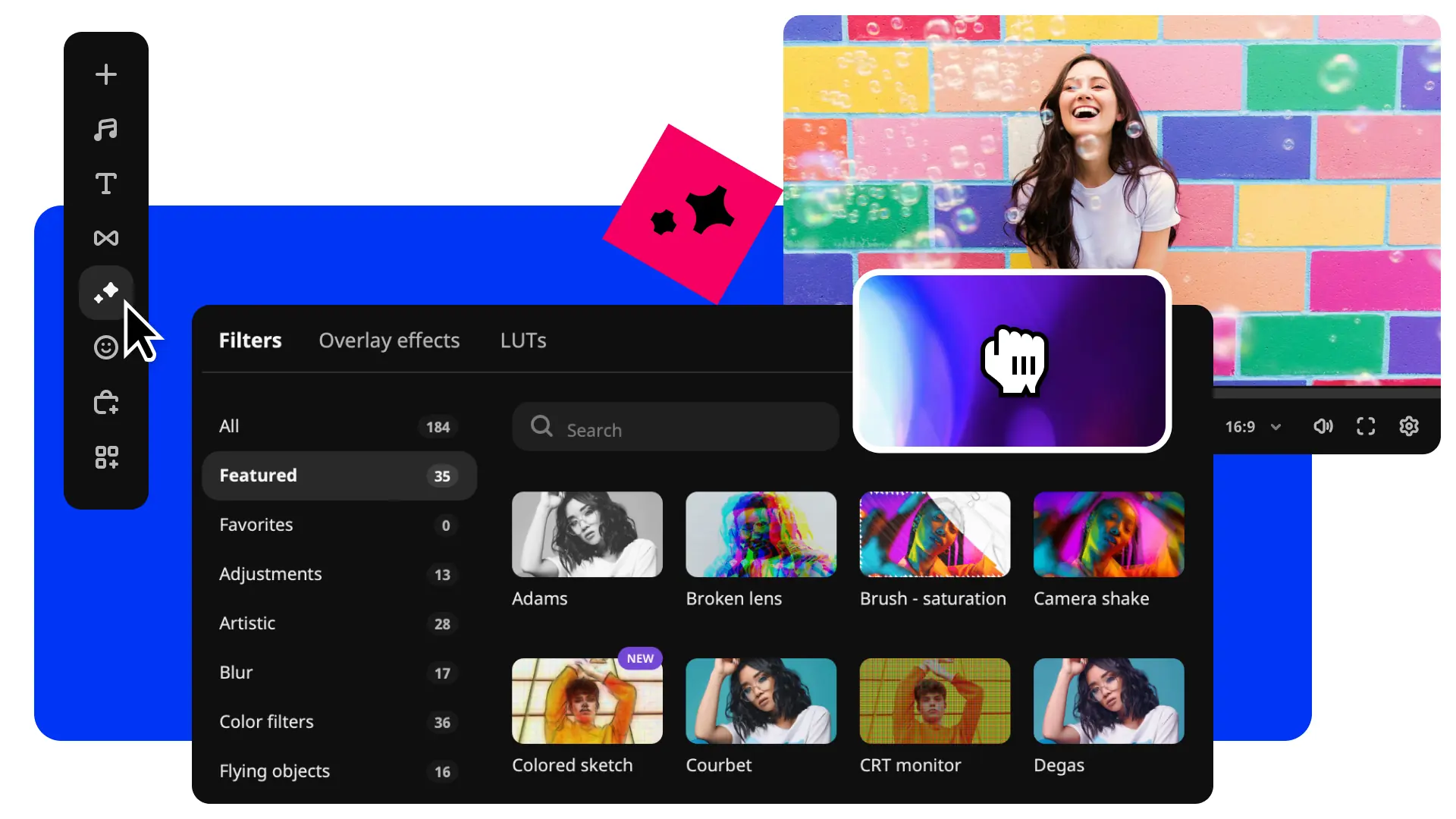The image size is (1456, 819).
Task: Select the Brush - saturation filter thumbnail
Action: 935,535
